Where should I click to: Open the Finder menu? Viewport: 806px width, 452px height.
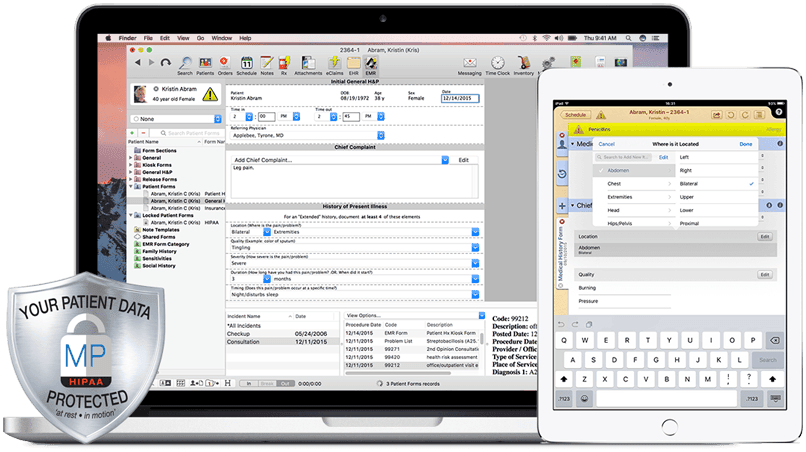tap(127, 38)
